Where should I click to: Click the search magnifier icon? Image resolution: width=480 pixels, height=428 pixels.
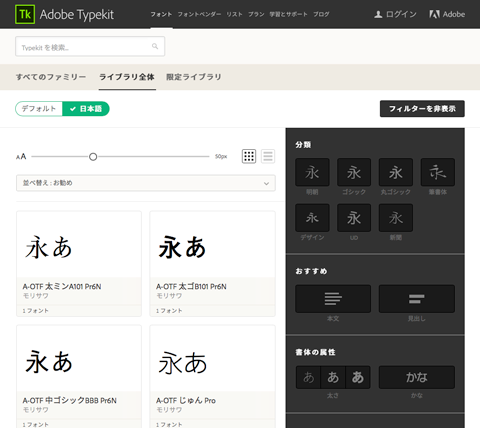click(155, 46)
